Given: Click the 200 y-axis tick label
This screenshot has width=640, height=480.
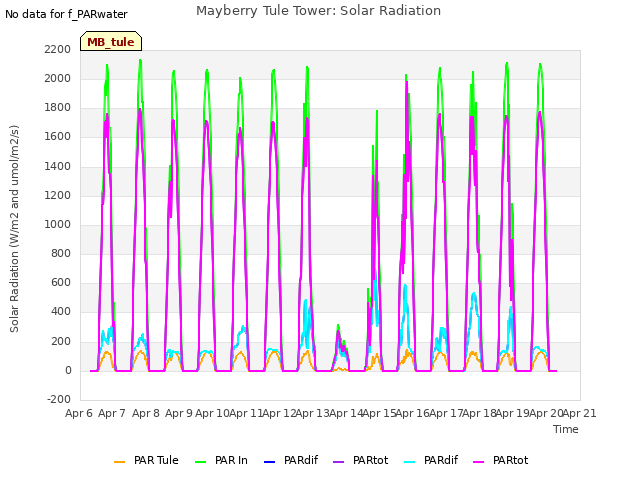Looking at the screenshot, I should (x=61, y=341).
